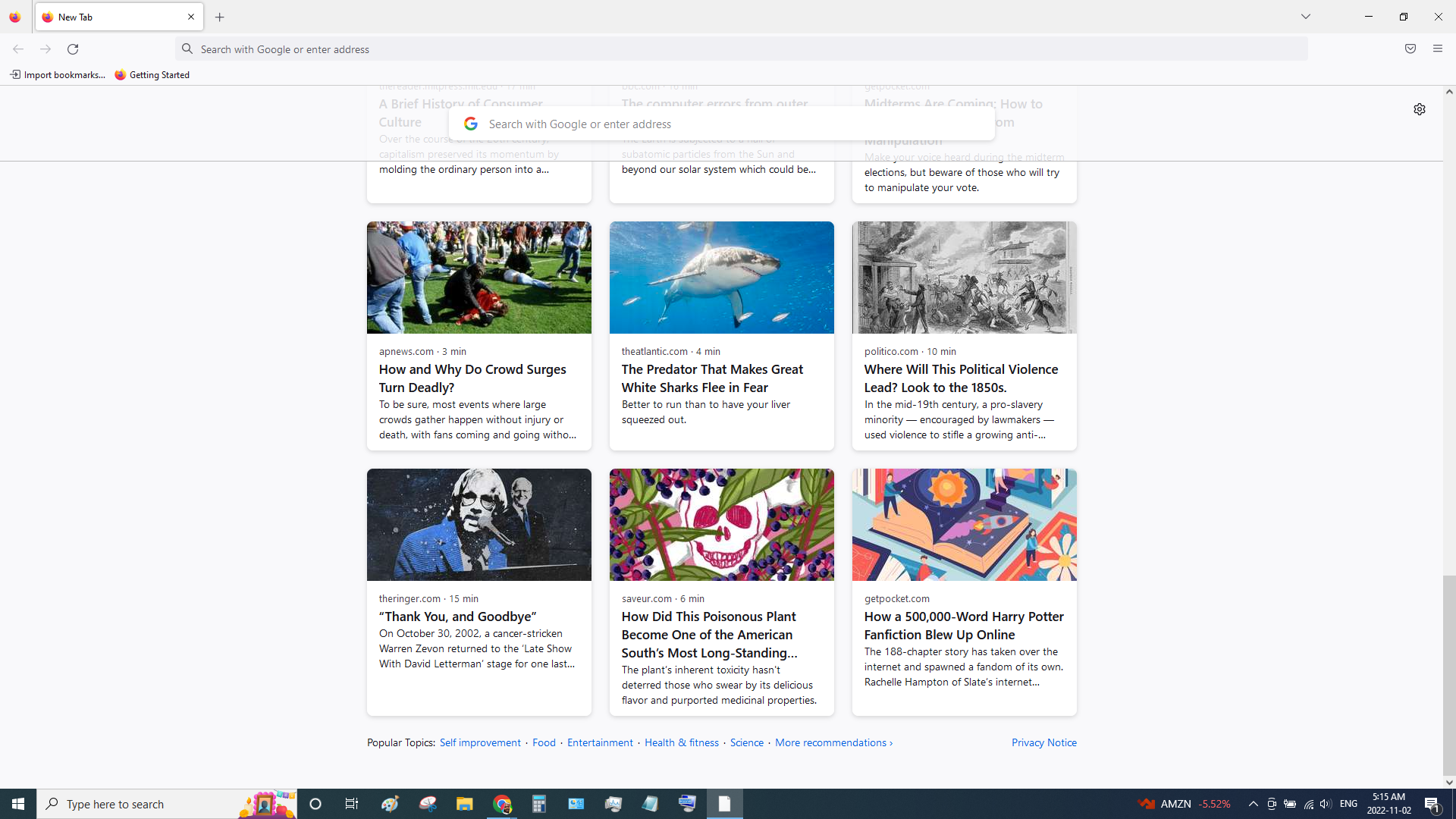Show hidden system tray icons
Image resolution: width=1456 pixels, height=819 pixels.
[x=1253, y=804]
